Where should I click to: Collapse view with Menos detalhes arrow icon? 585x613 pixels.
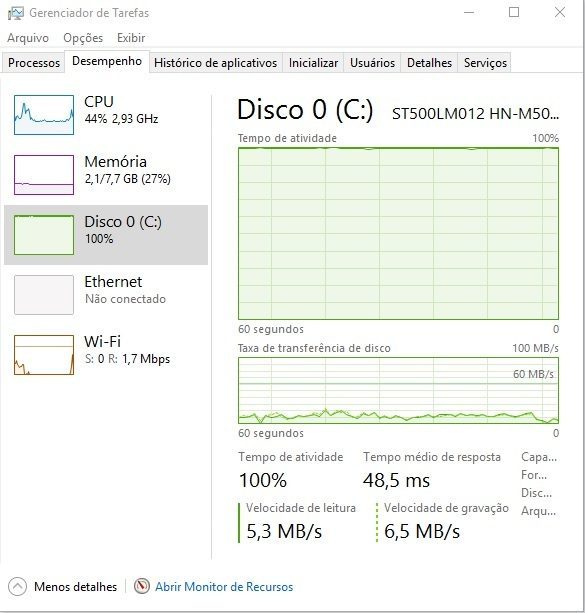coord(17,586)
